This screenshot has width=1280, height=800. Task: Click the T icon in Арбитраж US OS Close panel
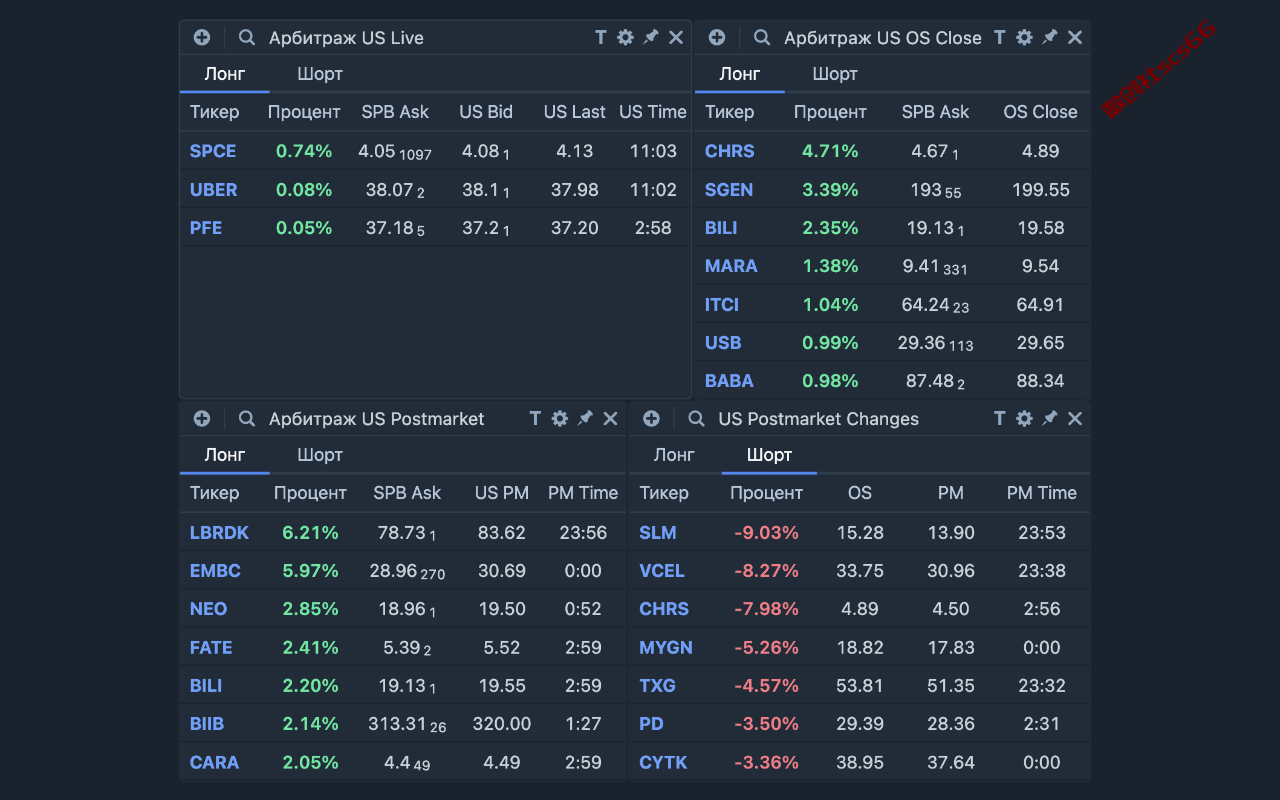coord(999,37)
